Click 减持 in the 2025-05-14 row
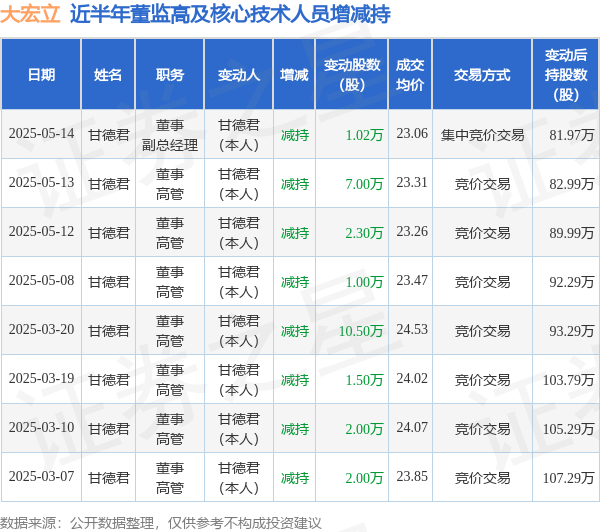This screenshot has width=600, height=532. (x=295, y=135)
